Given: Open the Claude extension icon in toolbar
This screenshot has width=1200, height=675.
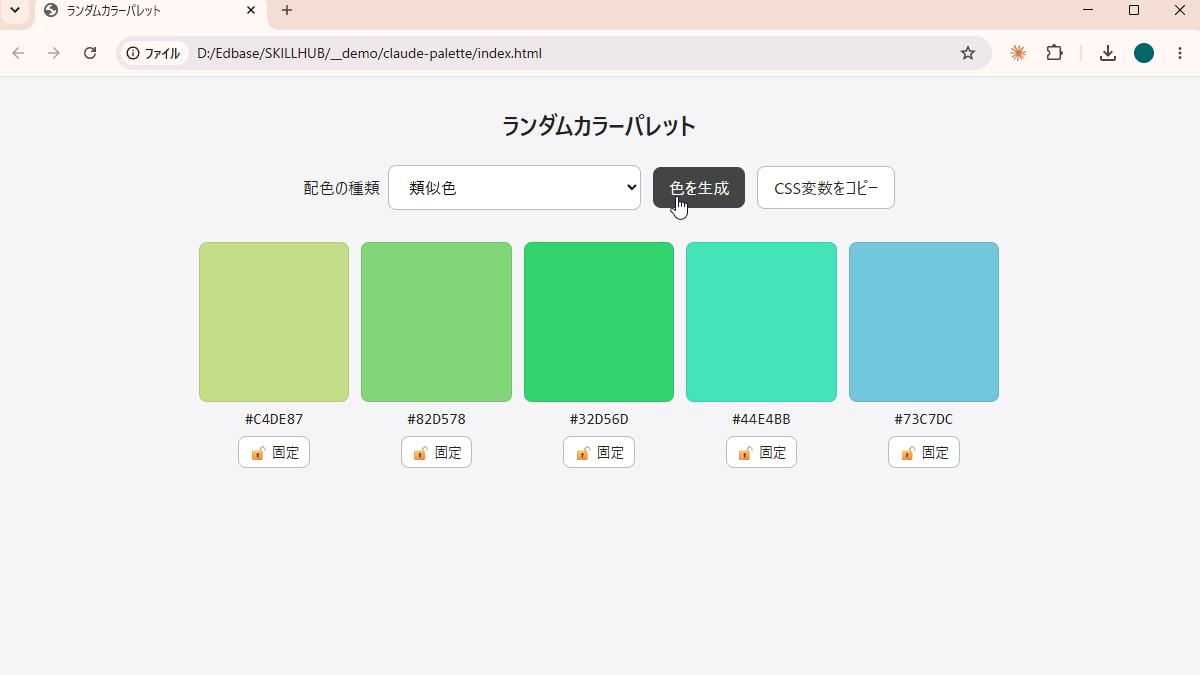Looking at the screenshot, I should pyautogui.click(x=1018, y=53).
